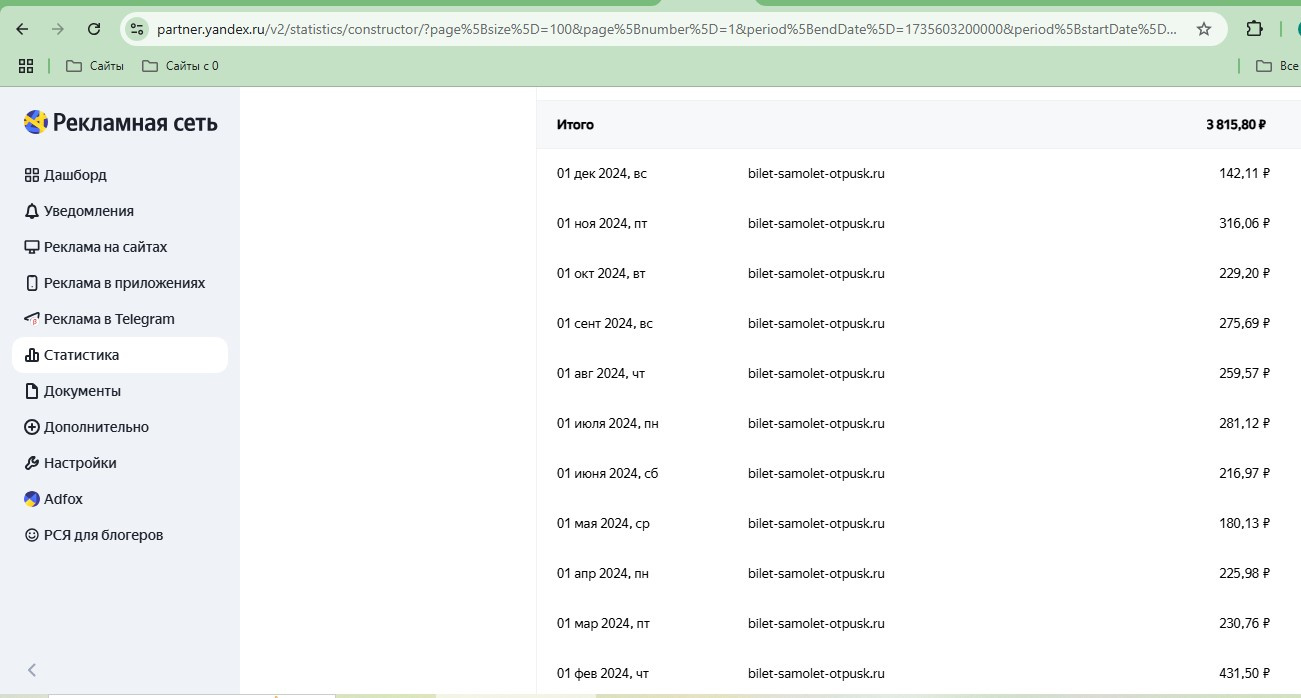The width and height of the screenshot is (1301, 698).
Task: Select the date 01 мар 2024, пт
Action: point(603,623)
